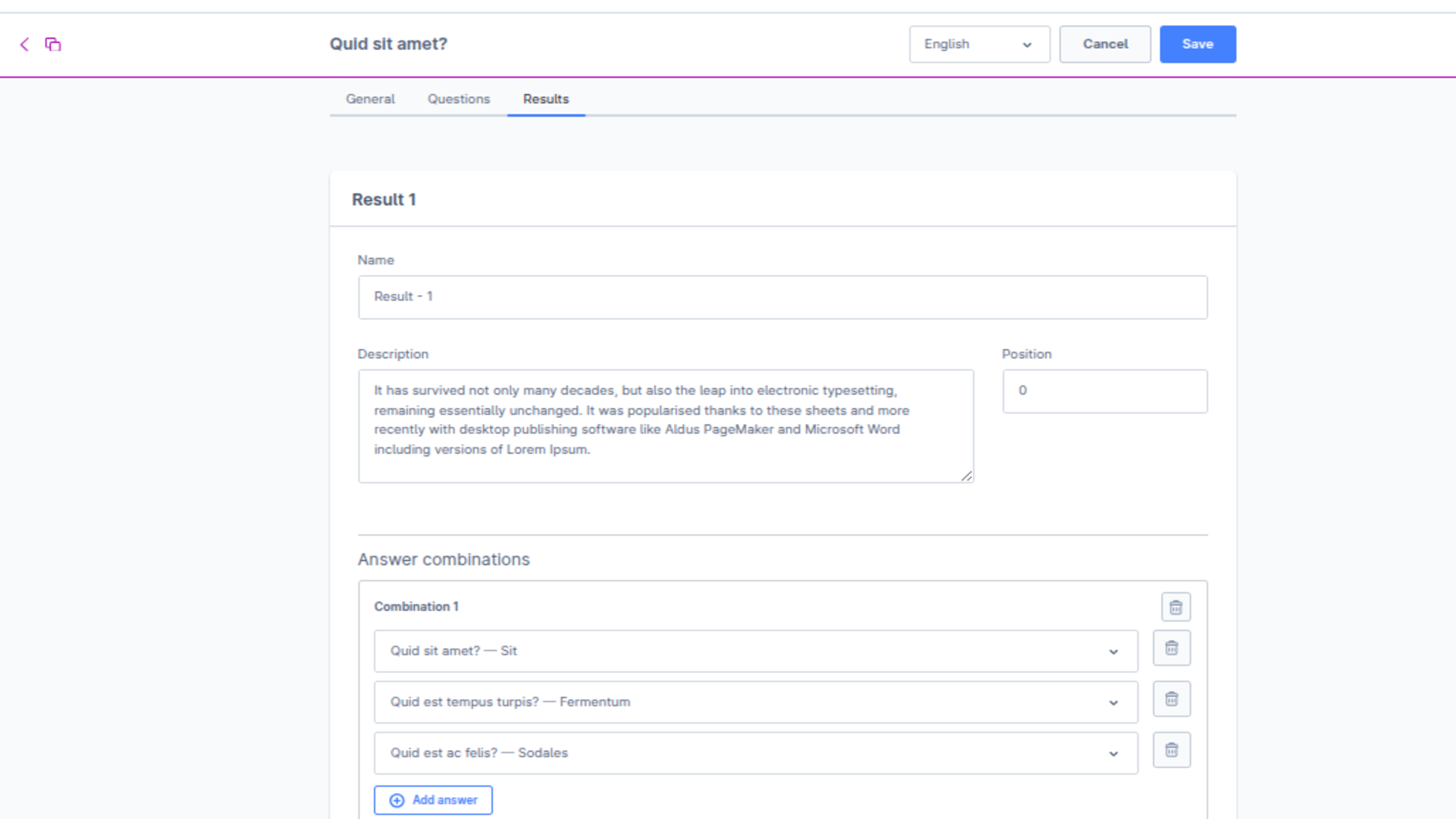
Task: Cancel editing with the Cancel button
Action: (1105, 45)
